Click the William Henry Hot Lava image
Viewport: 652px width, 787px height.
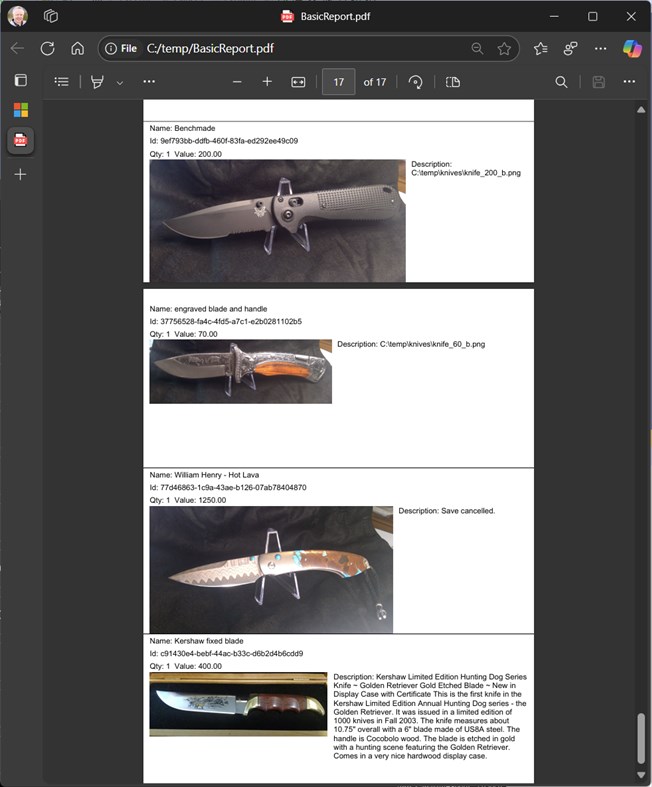point(271,569)
